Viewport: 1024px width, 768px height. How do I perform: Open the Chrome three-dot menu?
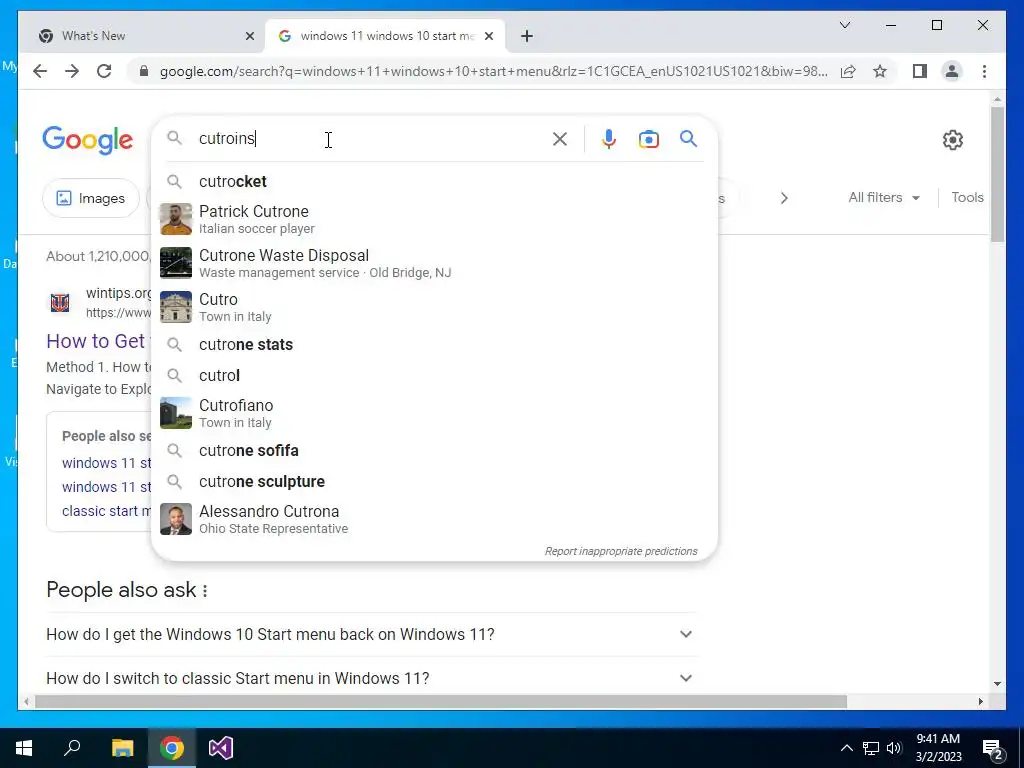click(x=984, y=71)
